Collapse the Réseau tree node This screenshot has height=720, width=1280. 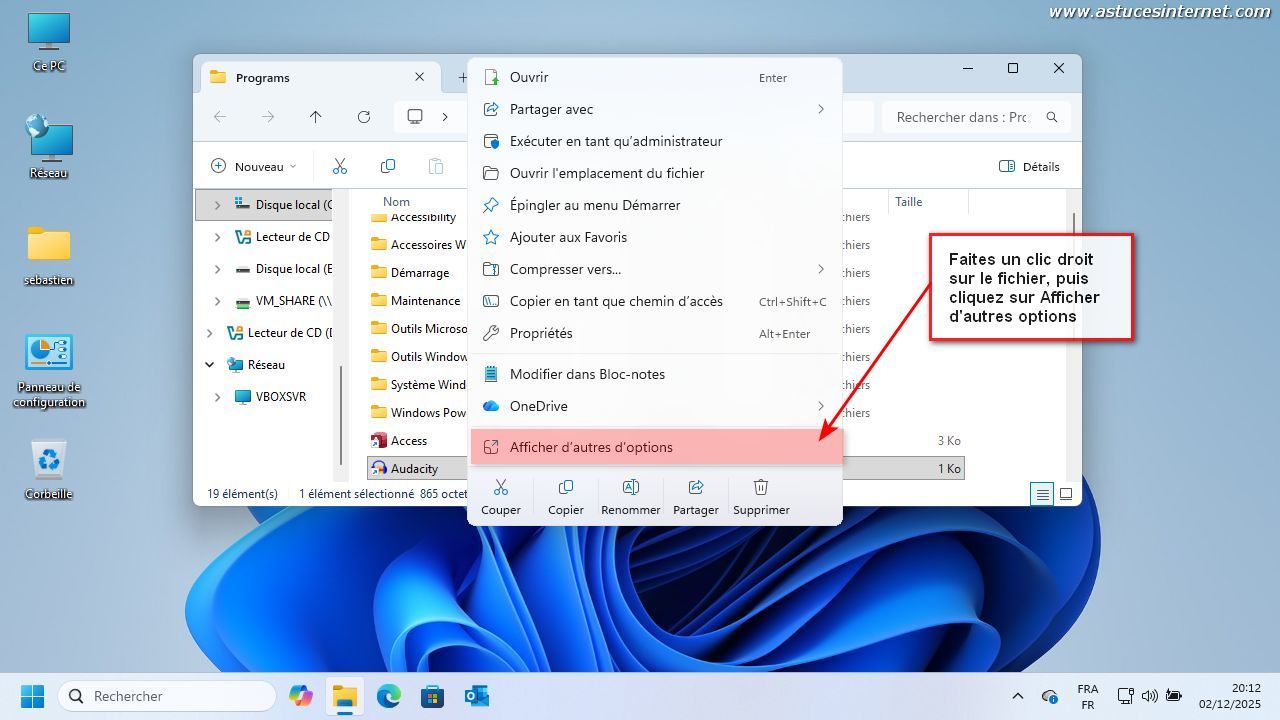click(x=209, y=365)
